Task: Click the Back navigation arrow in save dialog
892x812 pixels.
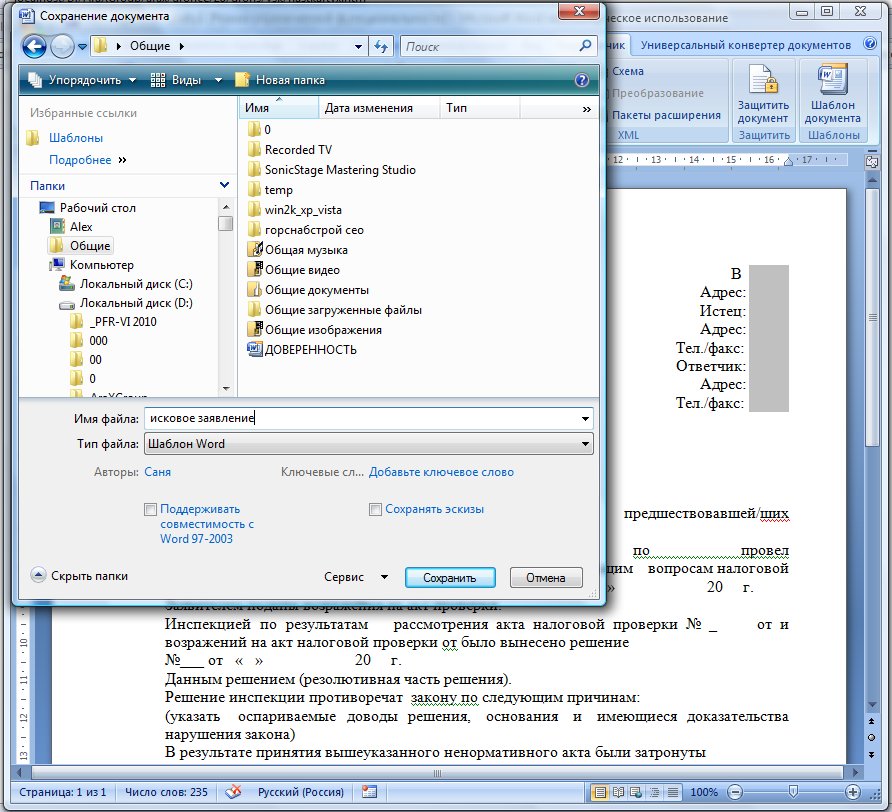Action: (34, 46)
